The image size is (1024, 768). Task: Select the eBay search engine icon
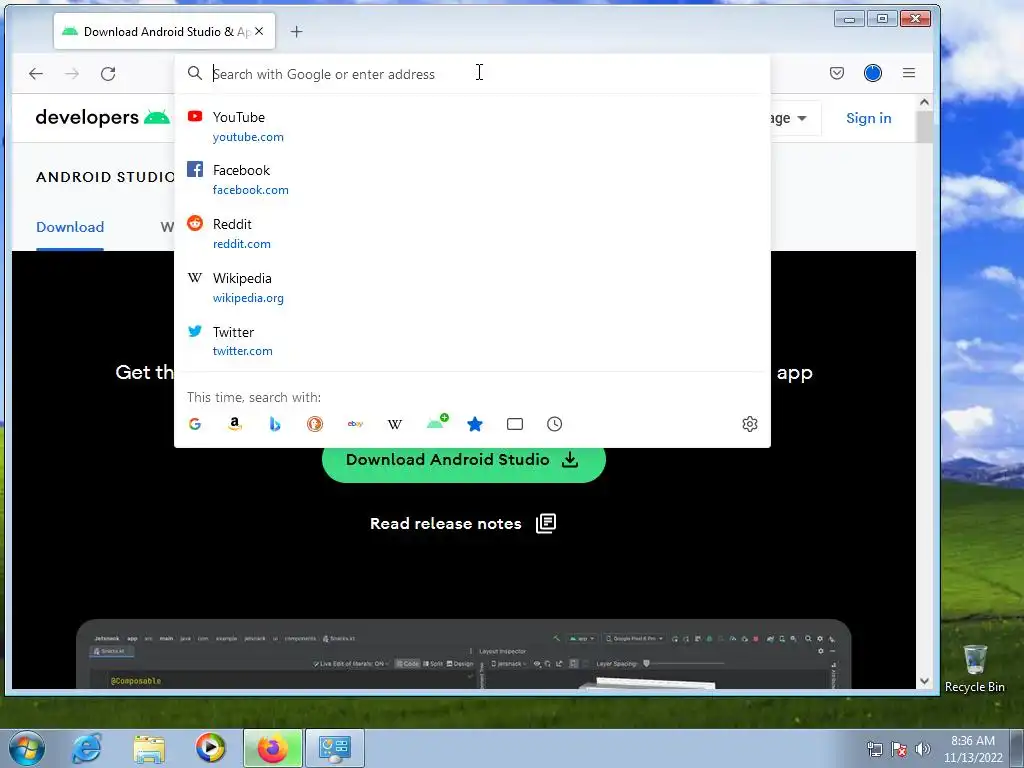(355, 424)
